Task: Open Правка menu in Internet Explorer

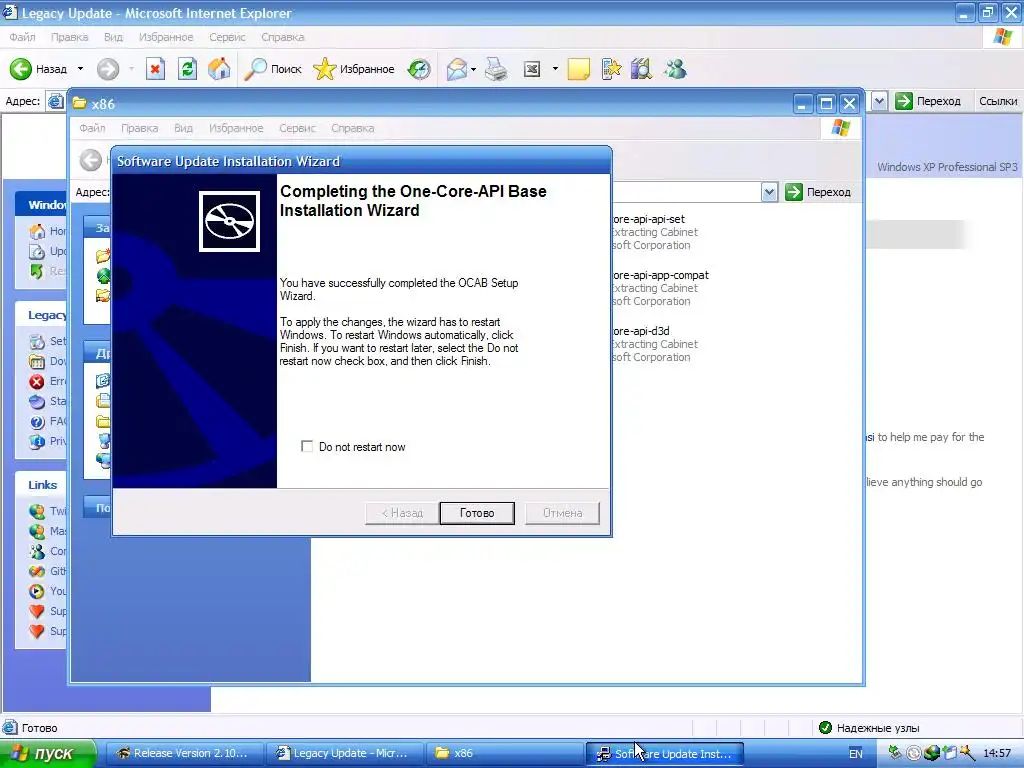Action: (x=69, y=37)
